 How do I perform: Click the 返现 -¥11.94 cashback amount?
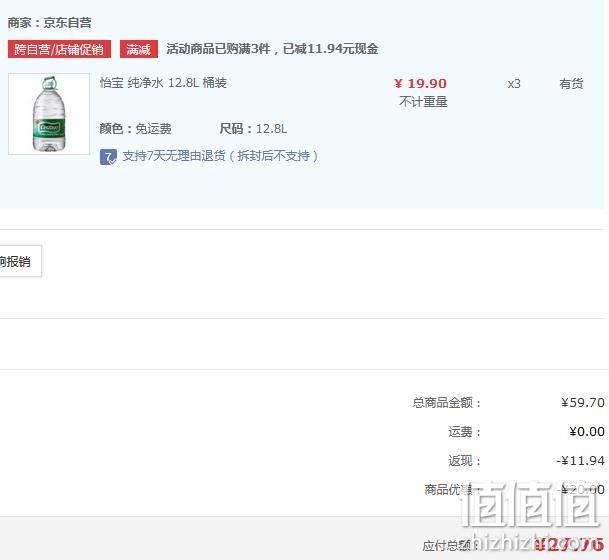(581, 461)
